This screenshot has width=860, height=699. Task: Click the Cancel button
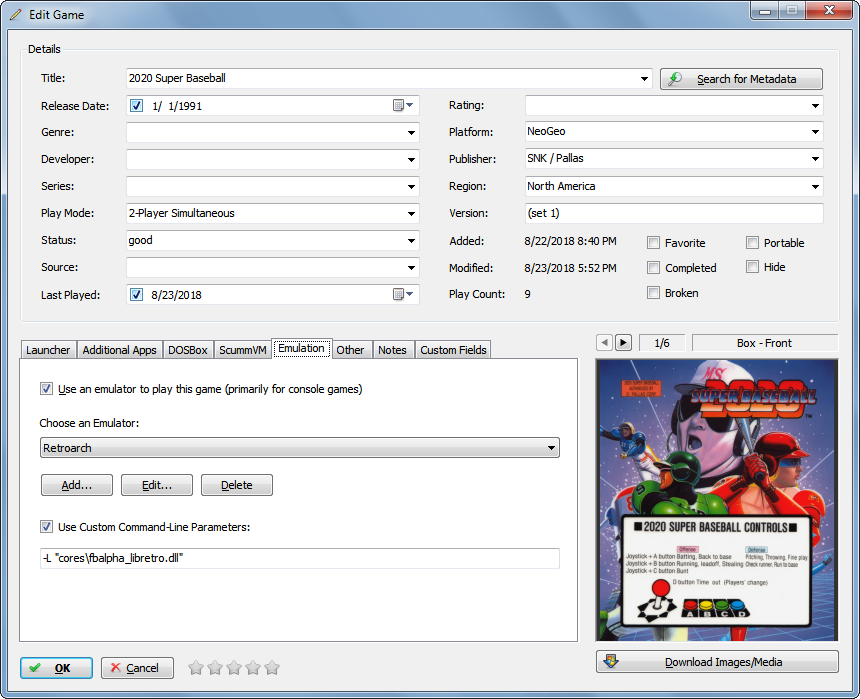137,668
